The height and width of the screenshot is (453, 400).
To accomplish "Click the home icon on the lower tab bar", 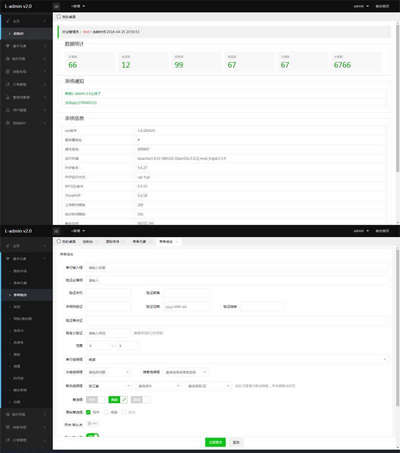I will (x=59, y=241).
